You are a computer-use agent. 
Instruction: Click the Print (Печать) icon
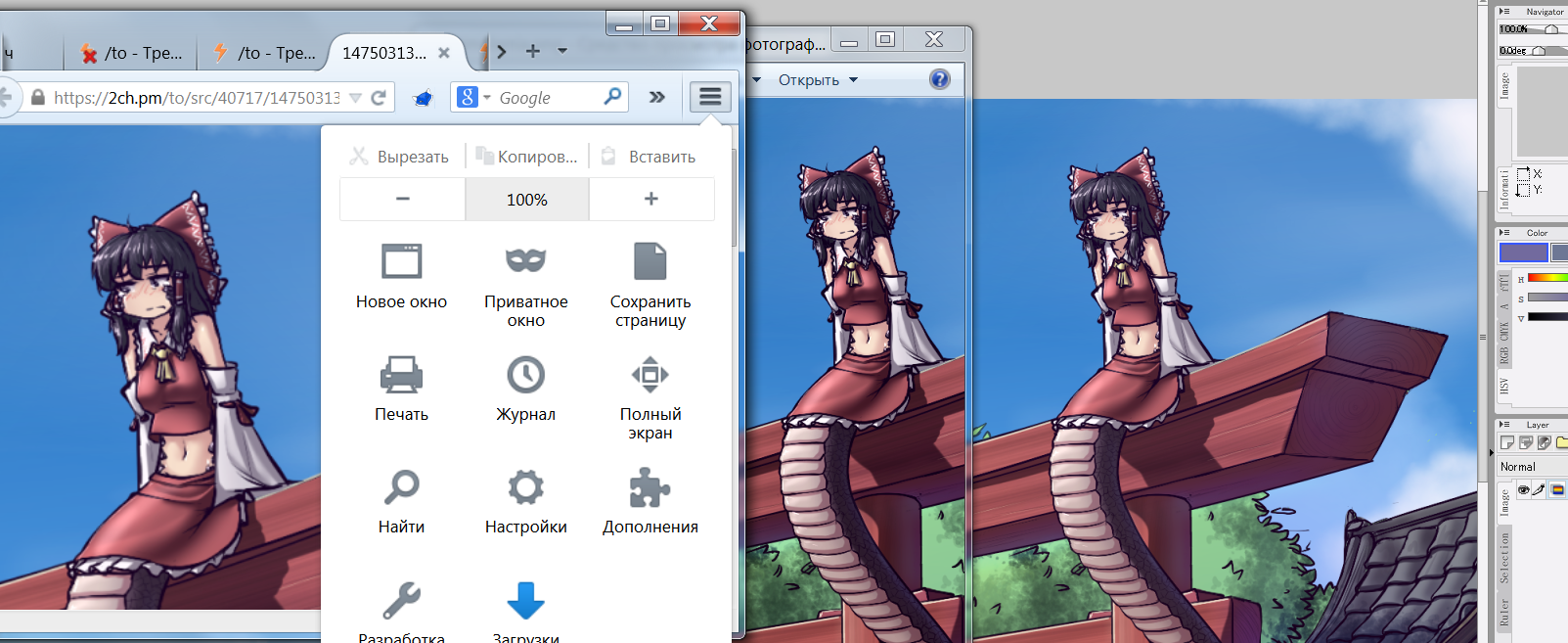tap(401, 375)
